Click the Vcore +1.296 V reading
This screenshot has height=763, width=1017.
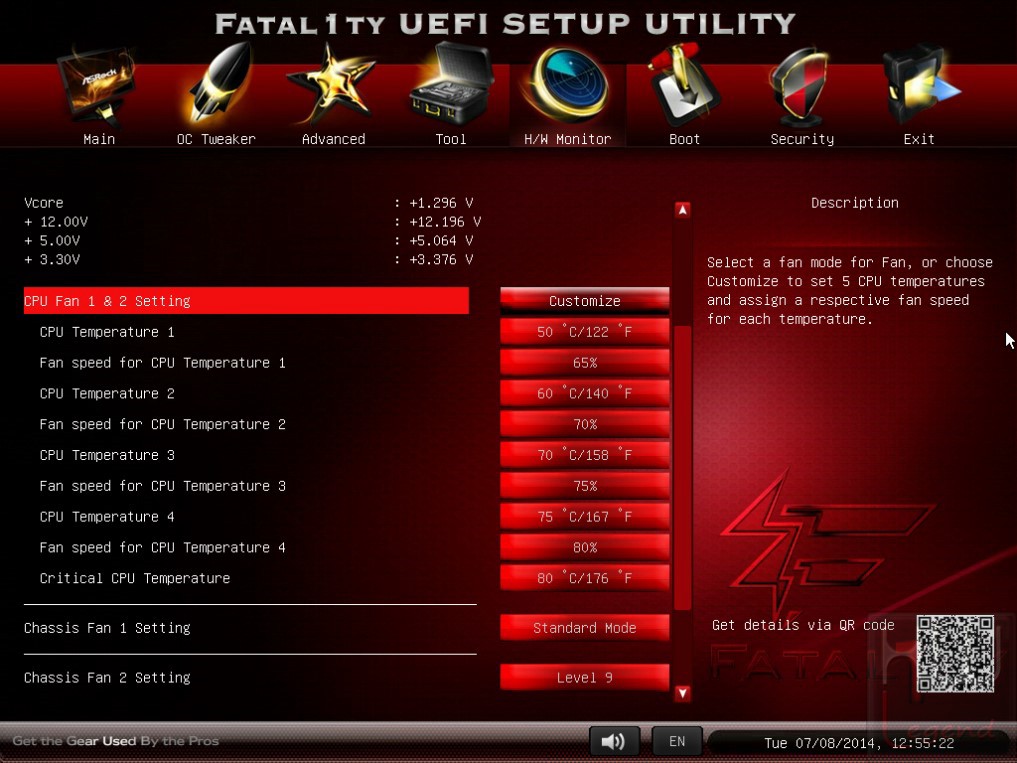tap(441, 202)
